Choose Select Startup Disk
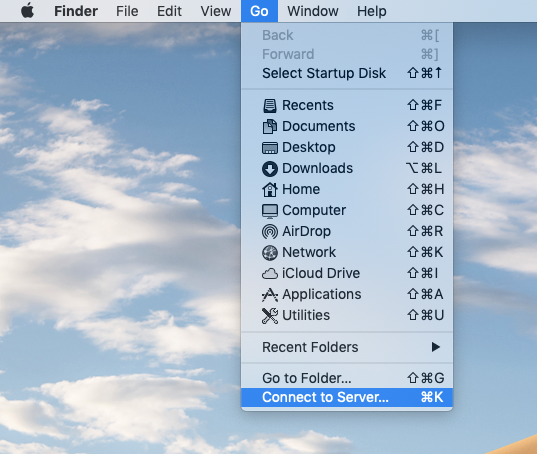This screenshot has width=537, height=454. pyautogui.click(x=347, y=73)
